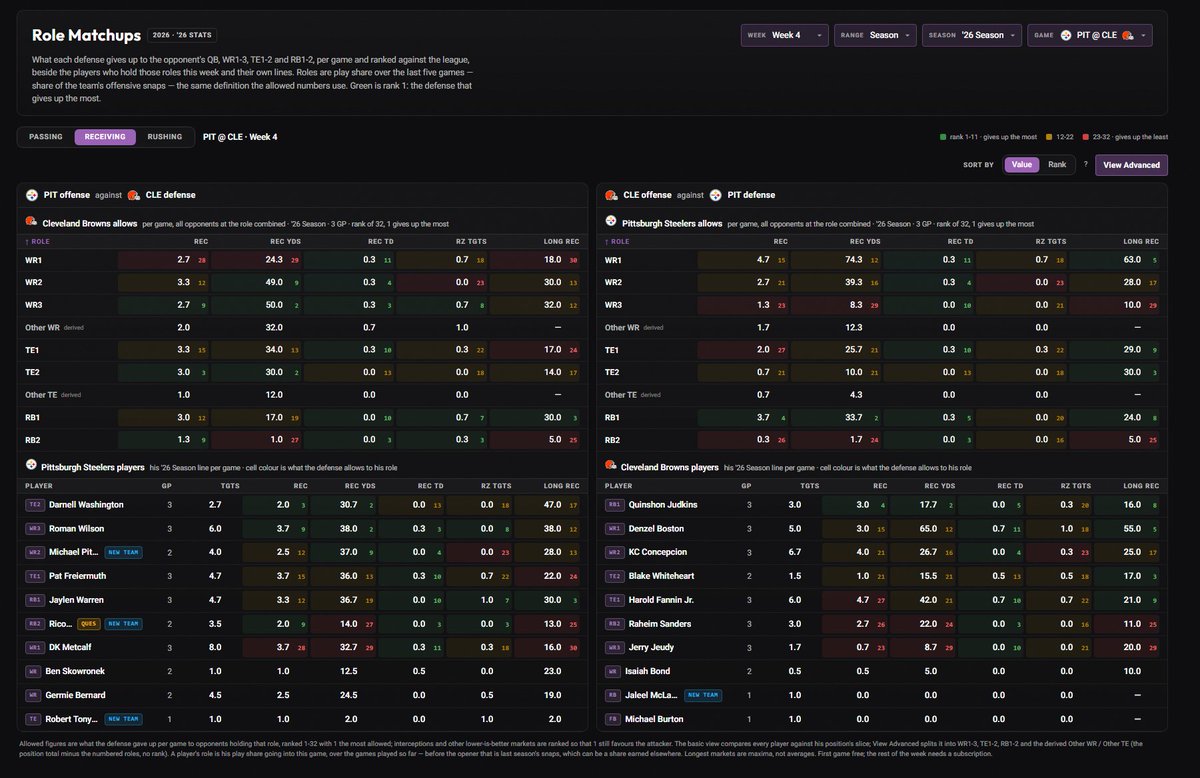Click player name Roman Wilson
Screen dimensions: 1200x778
coord(77,529)
